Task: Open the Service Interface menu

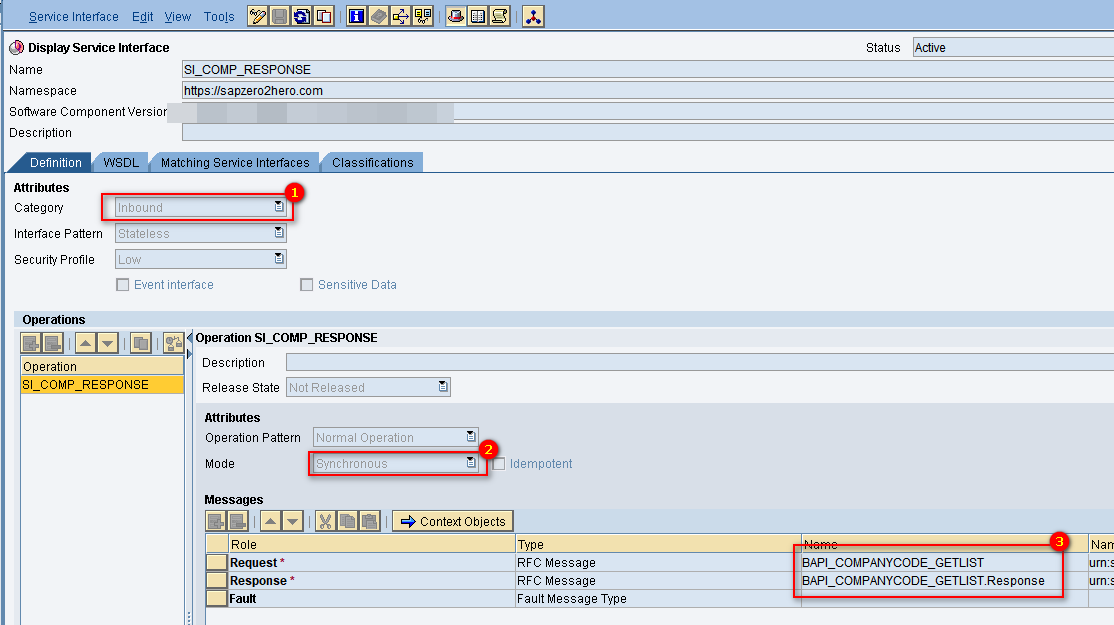Action: pyautogui.click(x=73, y=17)
